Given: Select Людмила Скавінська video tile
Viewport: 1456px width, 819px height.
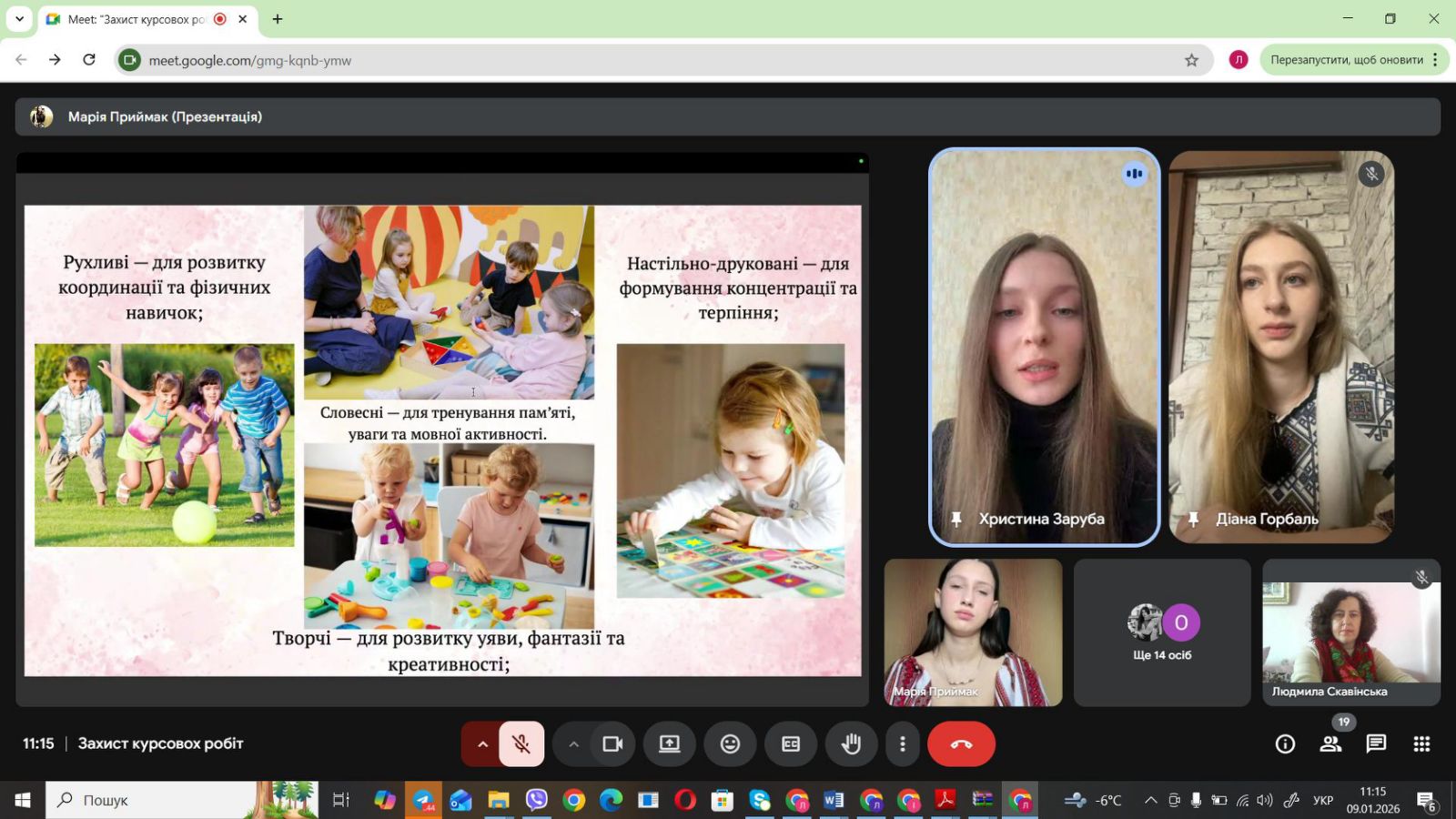Looking at the screenshot, I should pos(1350,632).
